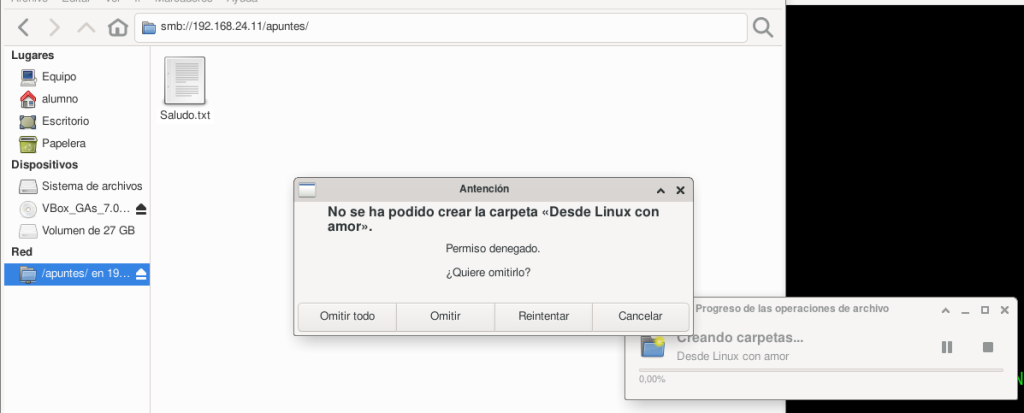Stop the folder creation operation
The width and height of the screenshot is (1024, 413).
[987, 347]
